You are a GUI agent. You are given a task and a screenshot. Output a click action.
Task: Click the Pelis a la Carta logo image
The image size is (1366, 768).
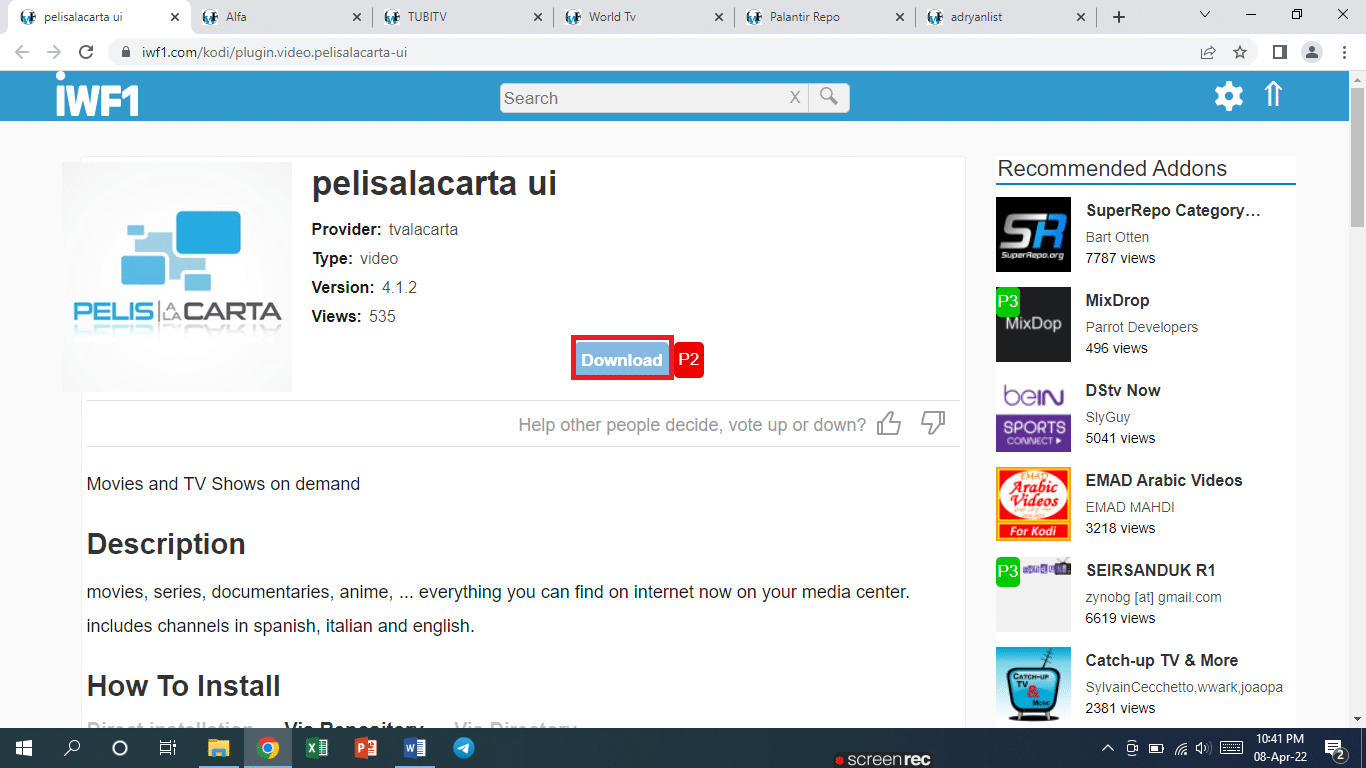[x=177, y=277]
